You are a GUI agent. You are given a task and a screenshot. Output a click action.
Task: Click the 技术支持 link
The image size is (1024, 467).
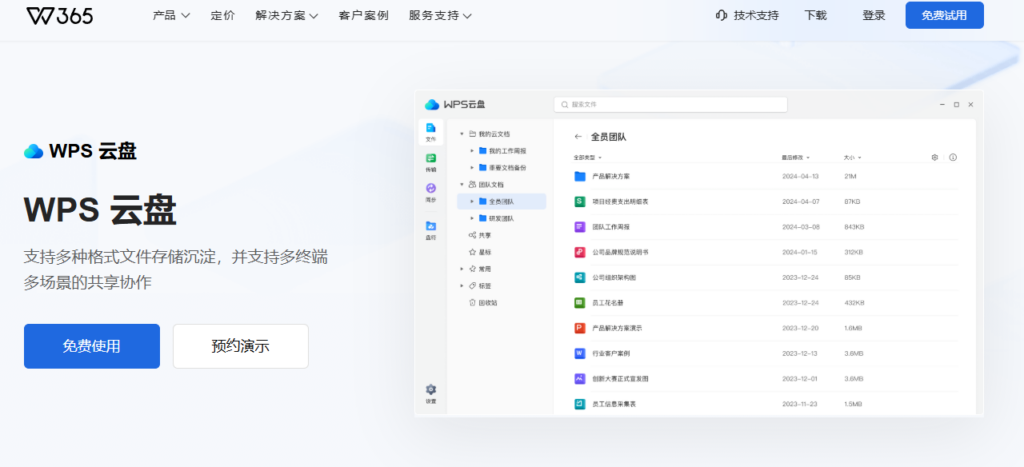756,16
